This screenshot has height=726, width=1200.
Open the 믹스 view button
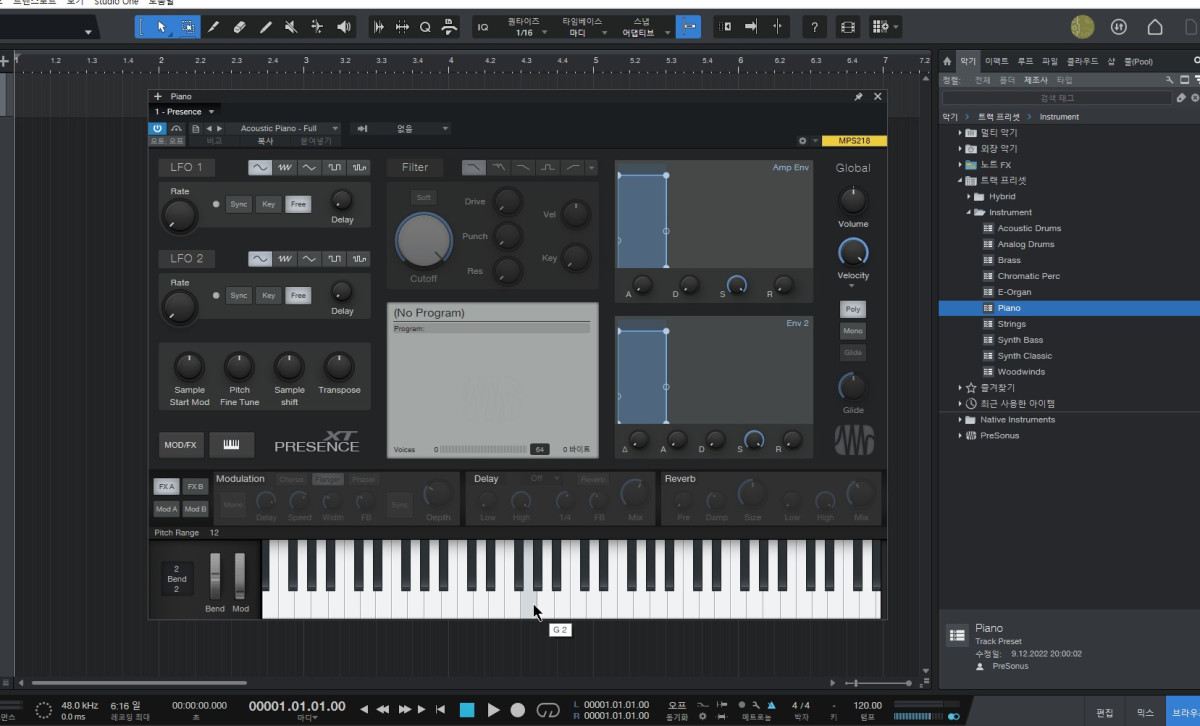tap(1145, 713)
